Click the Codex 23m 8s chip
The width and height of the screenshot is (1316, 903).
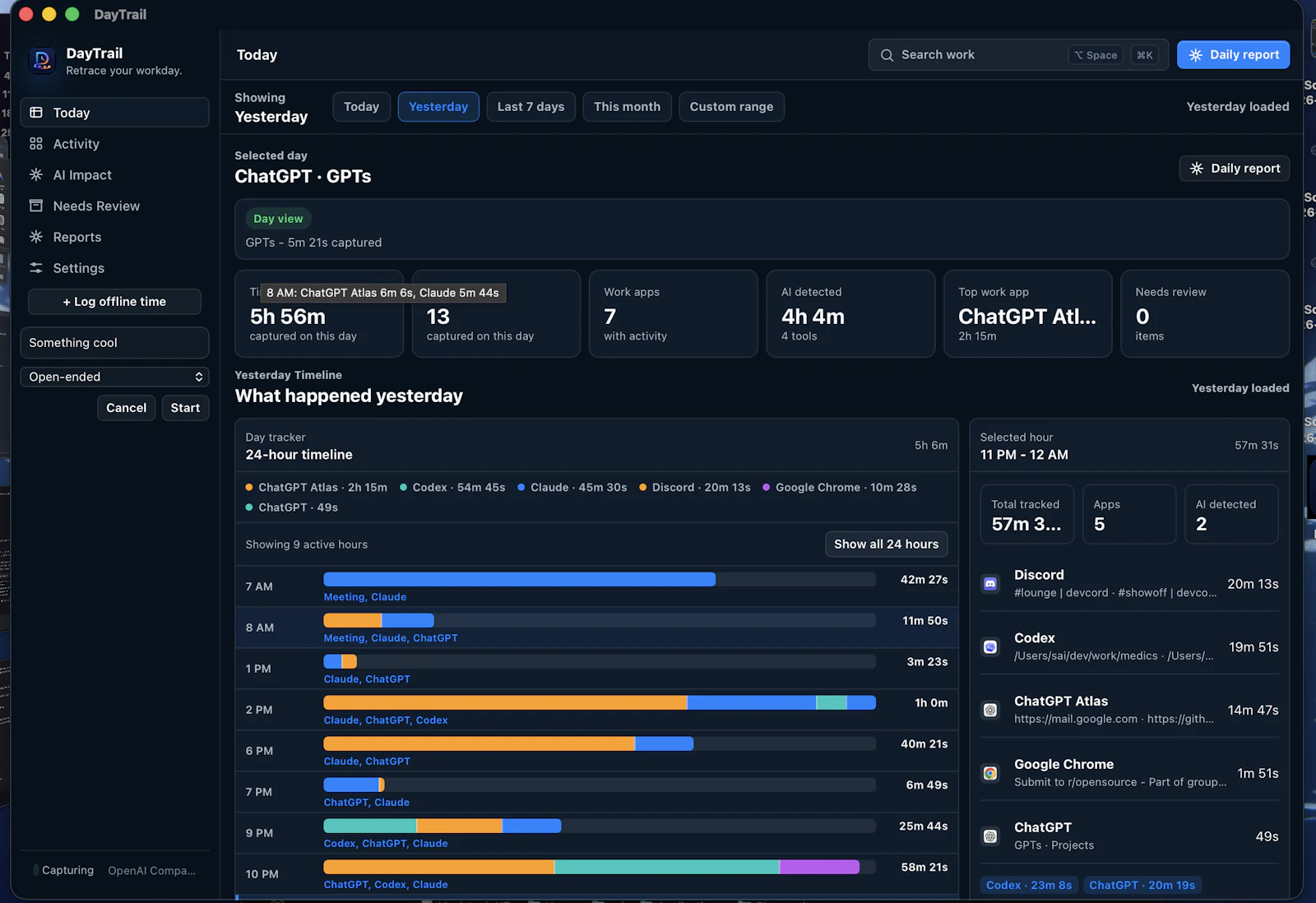1029,885
